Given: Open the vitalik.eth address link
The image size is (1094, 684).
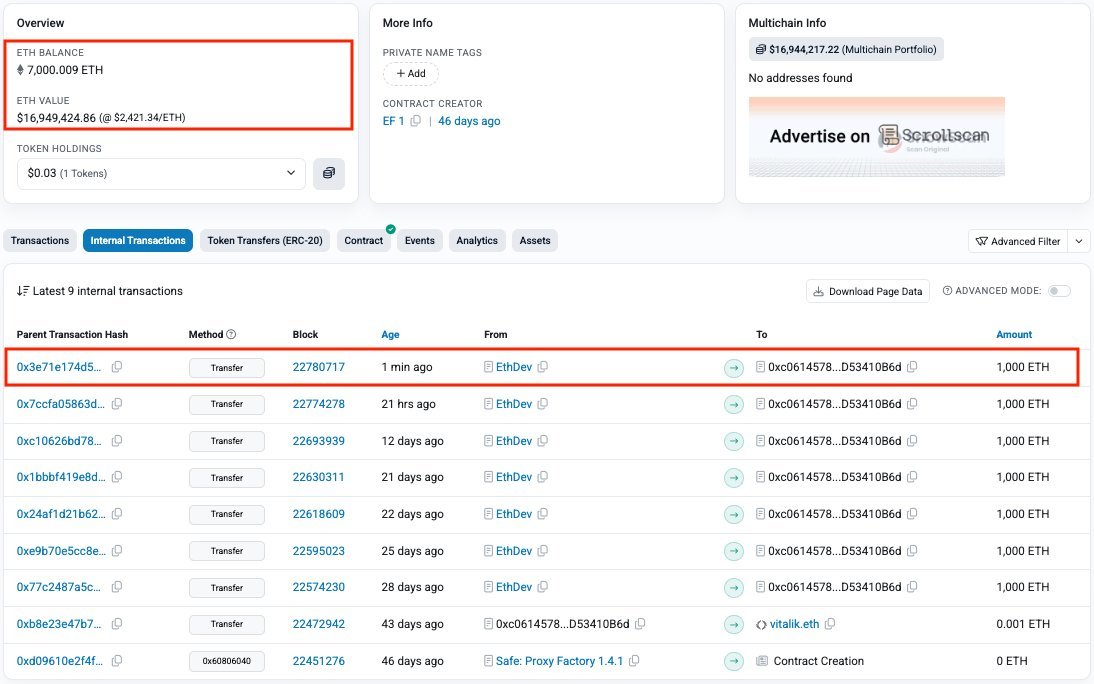Looking at the screenshot, I should pyautogui.click(x=794, y=624).
